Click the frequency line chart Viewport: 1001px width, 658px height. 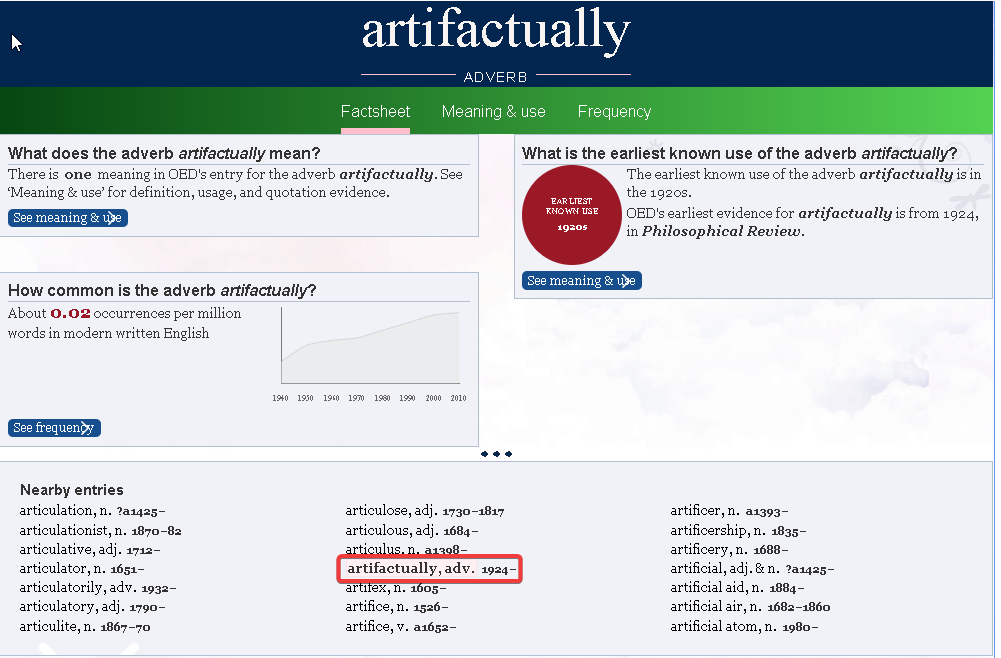[370, 347]
